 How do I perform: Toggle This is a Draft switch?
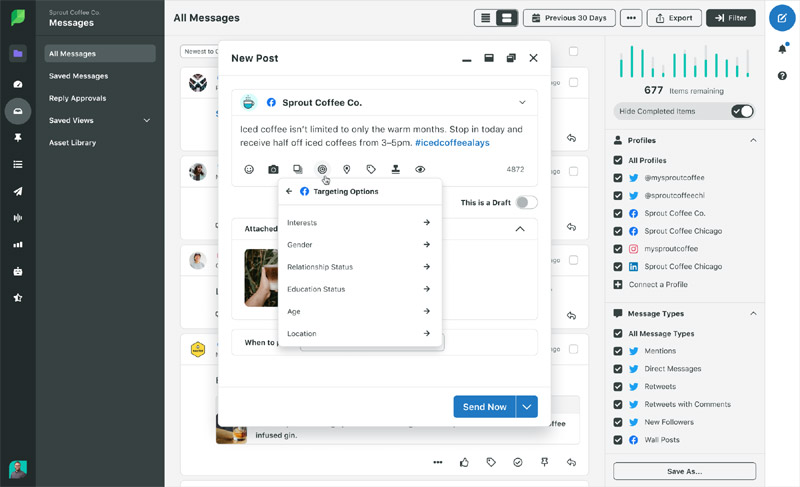[x=527, y=202]
